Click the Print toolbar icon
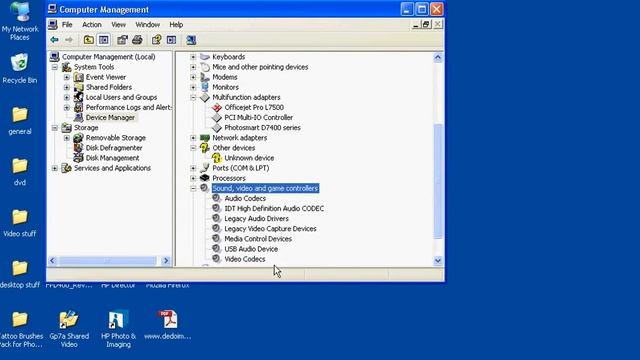 tap(137, 40)
